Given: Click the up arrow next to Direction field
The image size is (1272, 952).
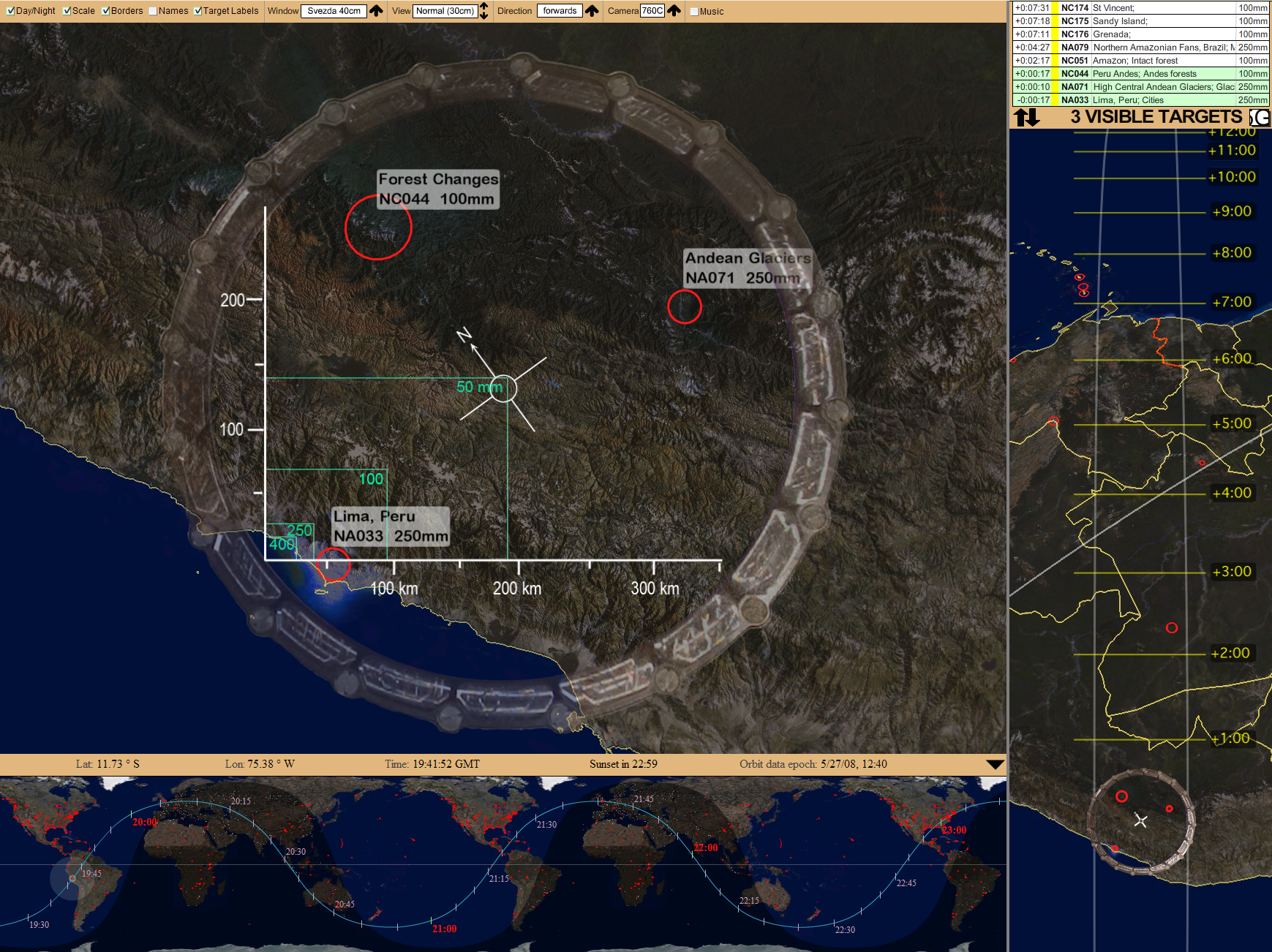Looking at the screenshot, I should (x=592, y=11).
